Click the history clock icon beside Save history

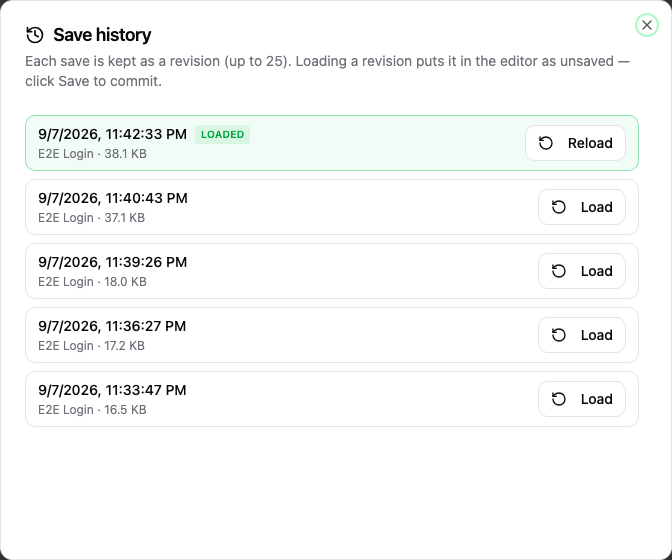coord(35,35)
